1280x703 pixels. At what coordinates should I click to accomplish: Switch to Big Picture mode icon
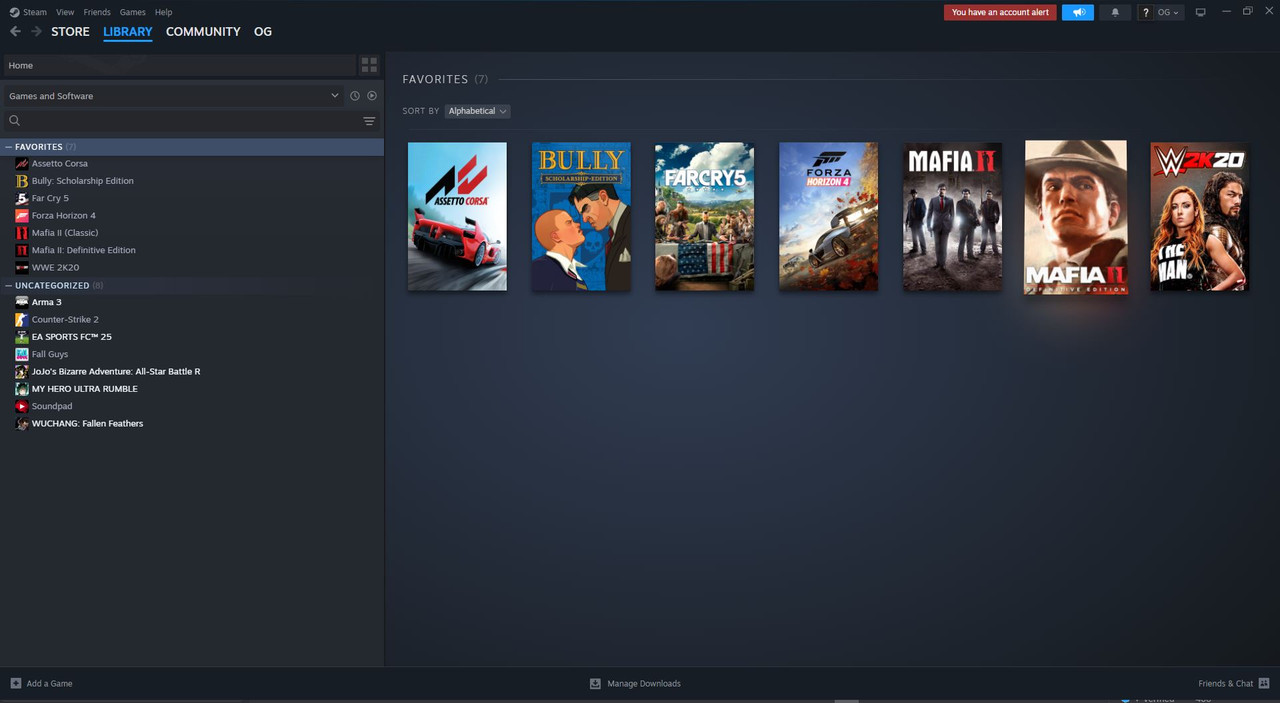tap(1200, 12)
